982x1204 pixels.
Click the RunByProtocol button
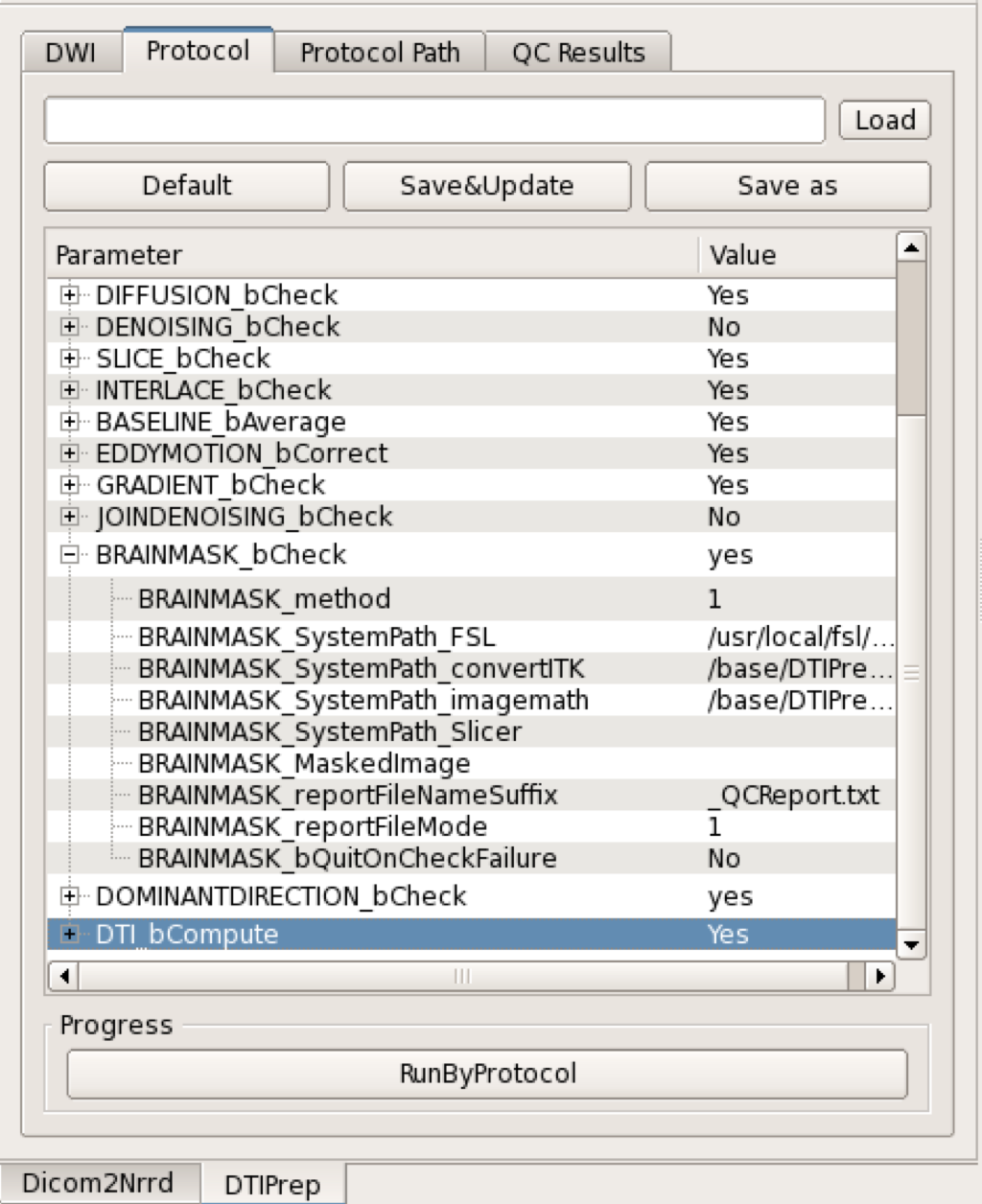pos(487,1074)
